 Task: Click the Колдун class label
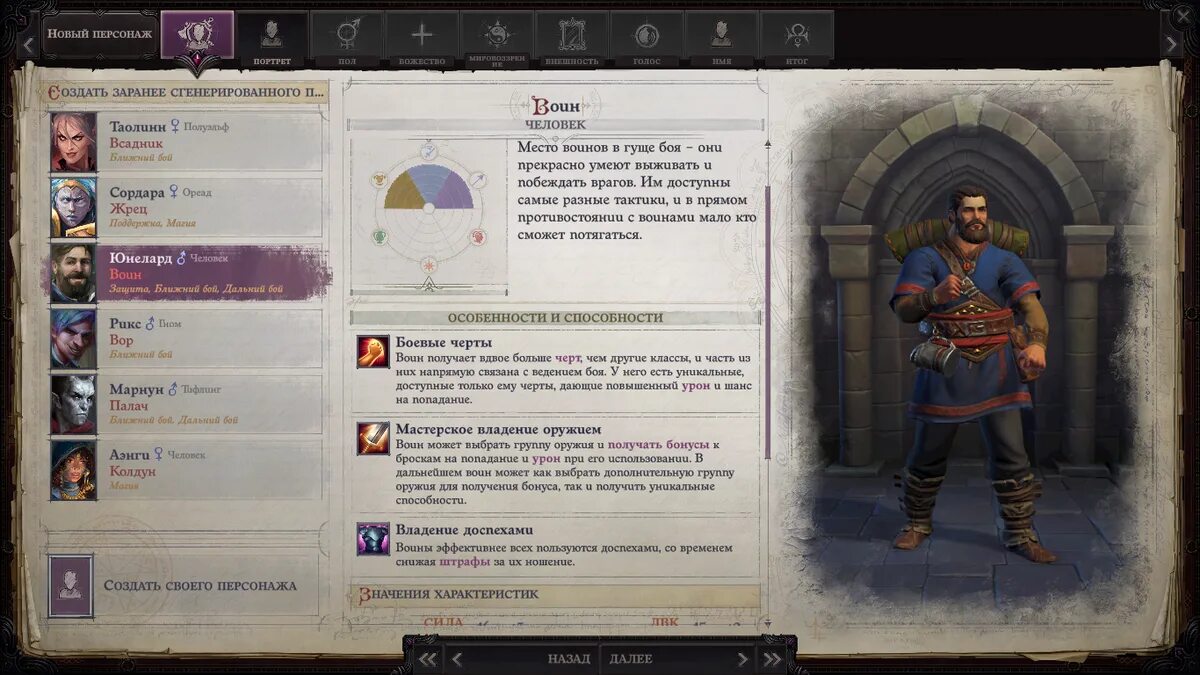(x=132, y=472)
